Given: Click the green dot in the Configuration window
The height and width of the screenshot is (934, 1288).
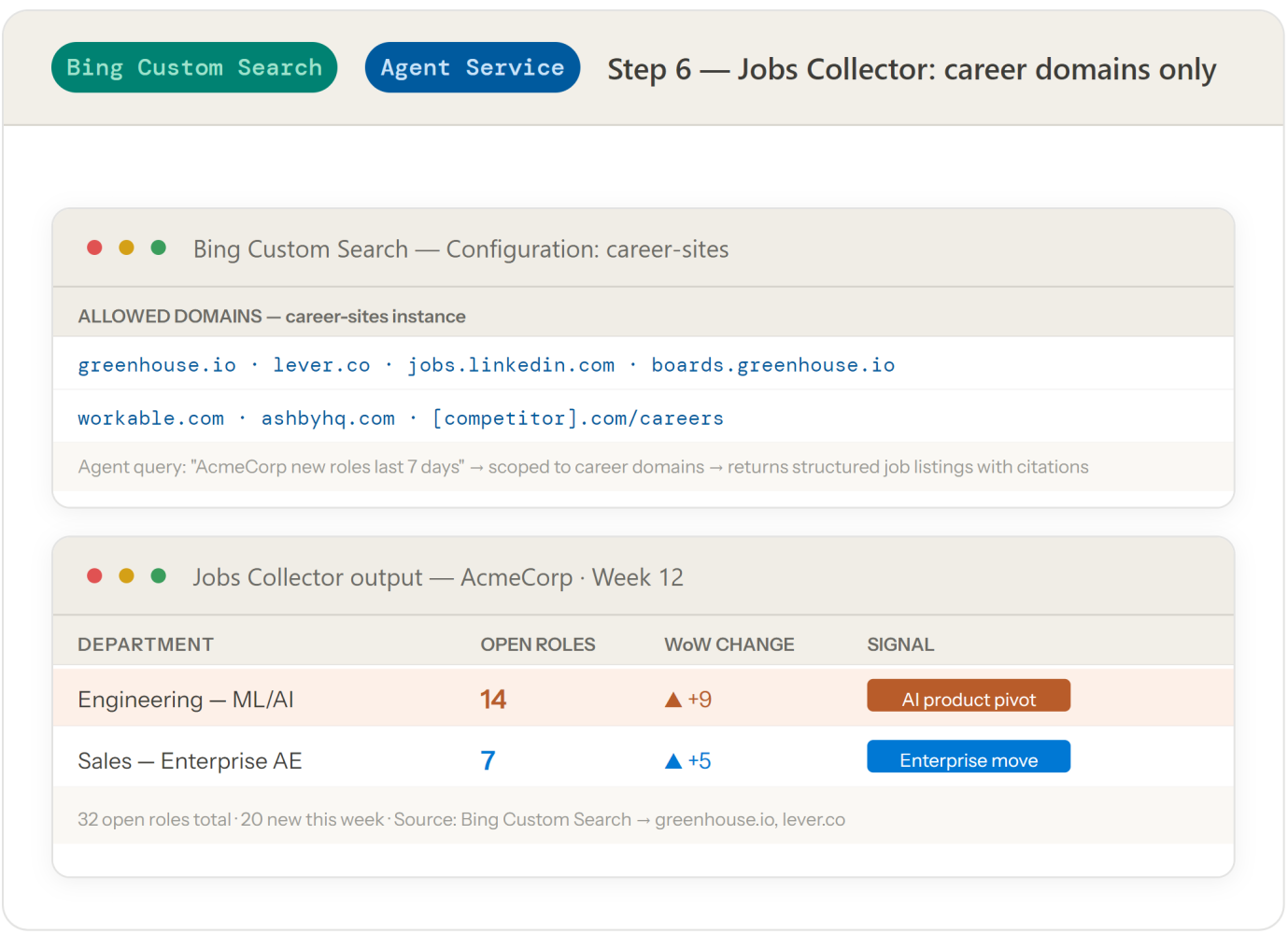Looking at the screenshot, I should click(159, 248).
